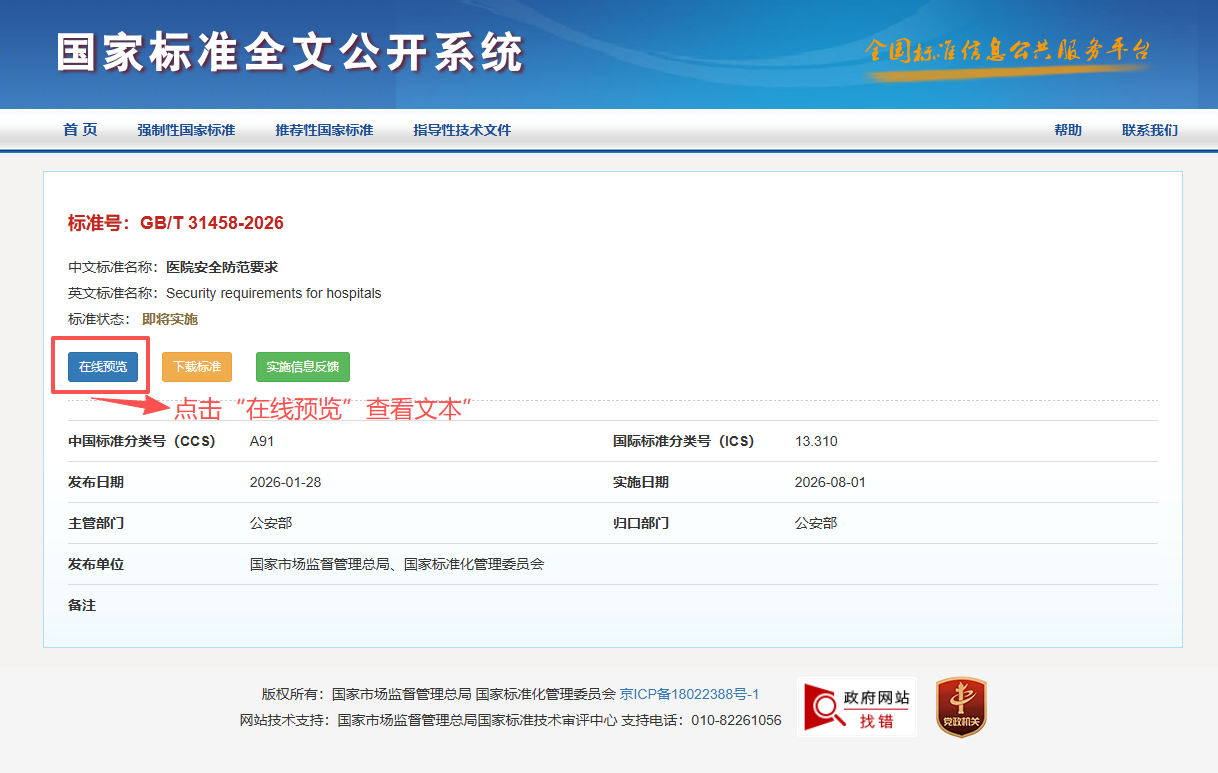
Task: Select 指导性技术文件 menu item
Action: [x=462, y=130]
